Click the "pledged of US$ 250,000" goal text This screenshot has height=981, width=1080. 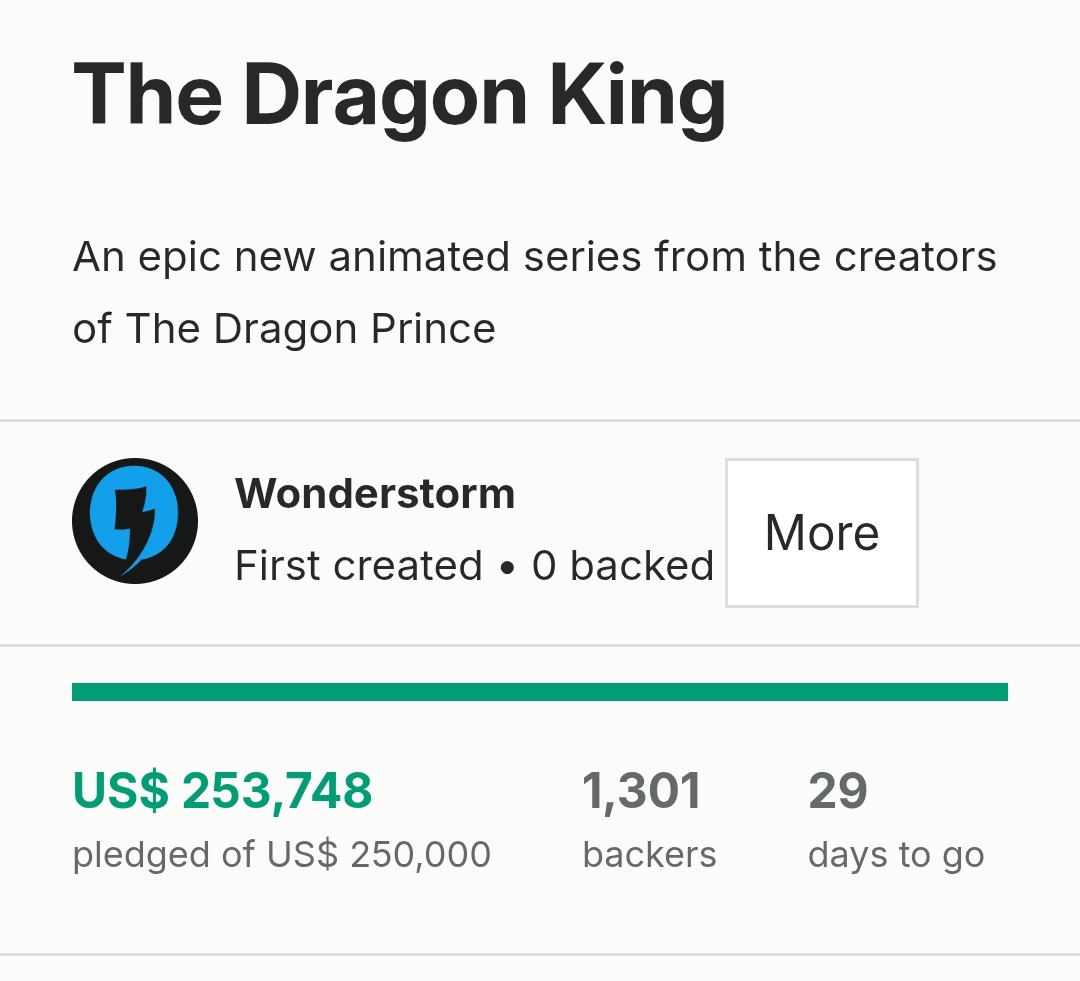pos(282,855)
